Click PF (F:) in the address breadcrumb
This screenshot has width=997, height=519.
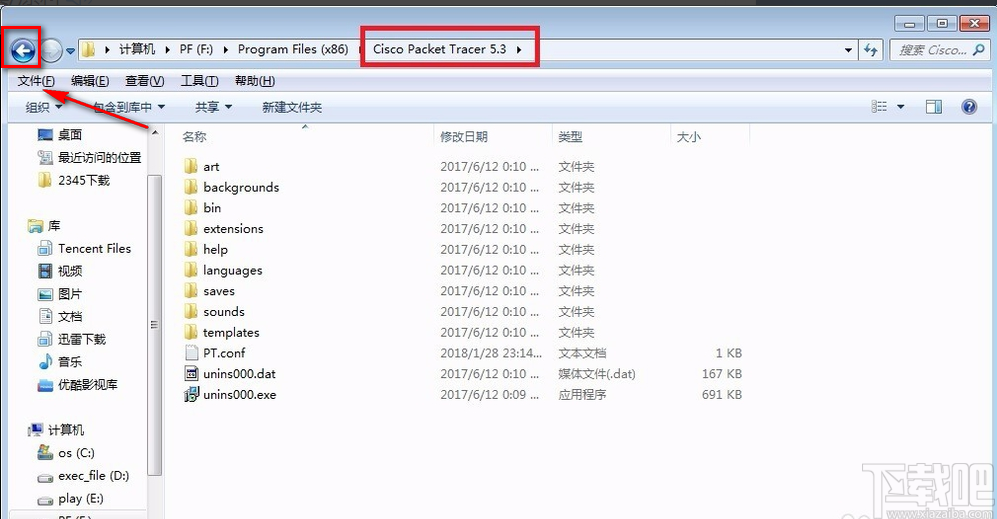point(196,49)
